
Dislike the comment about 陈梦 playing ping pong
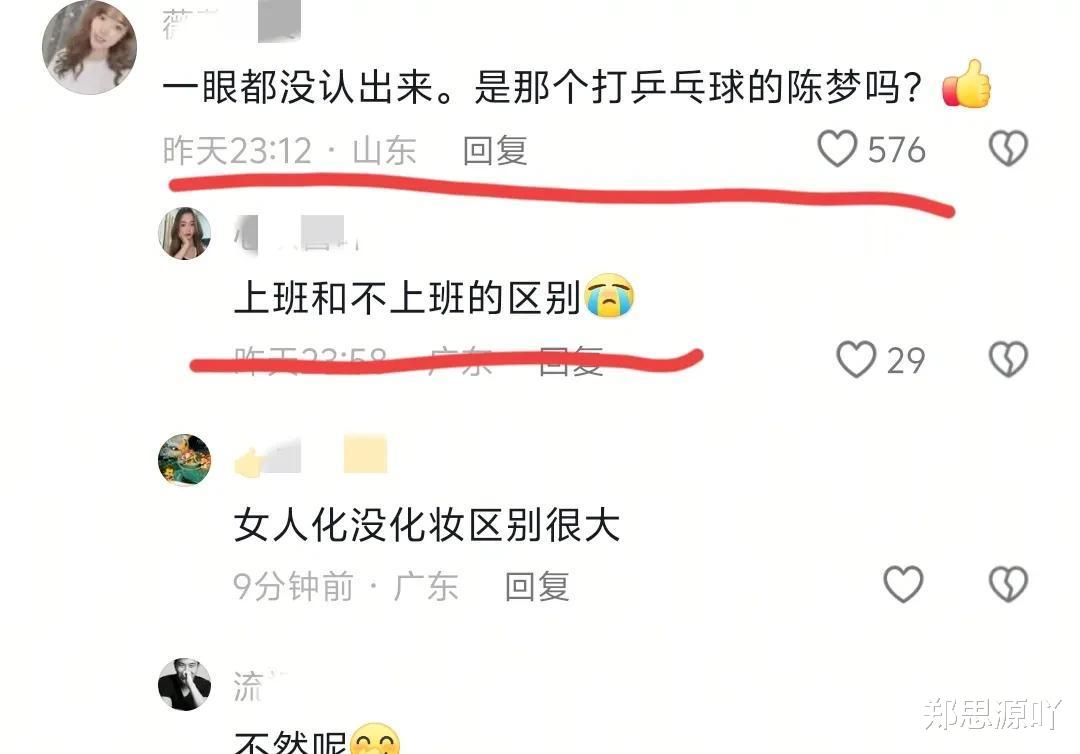1008,149
